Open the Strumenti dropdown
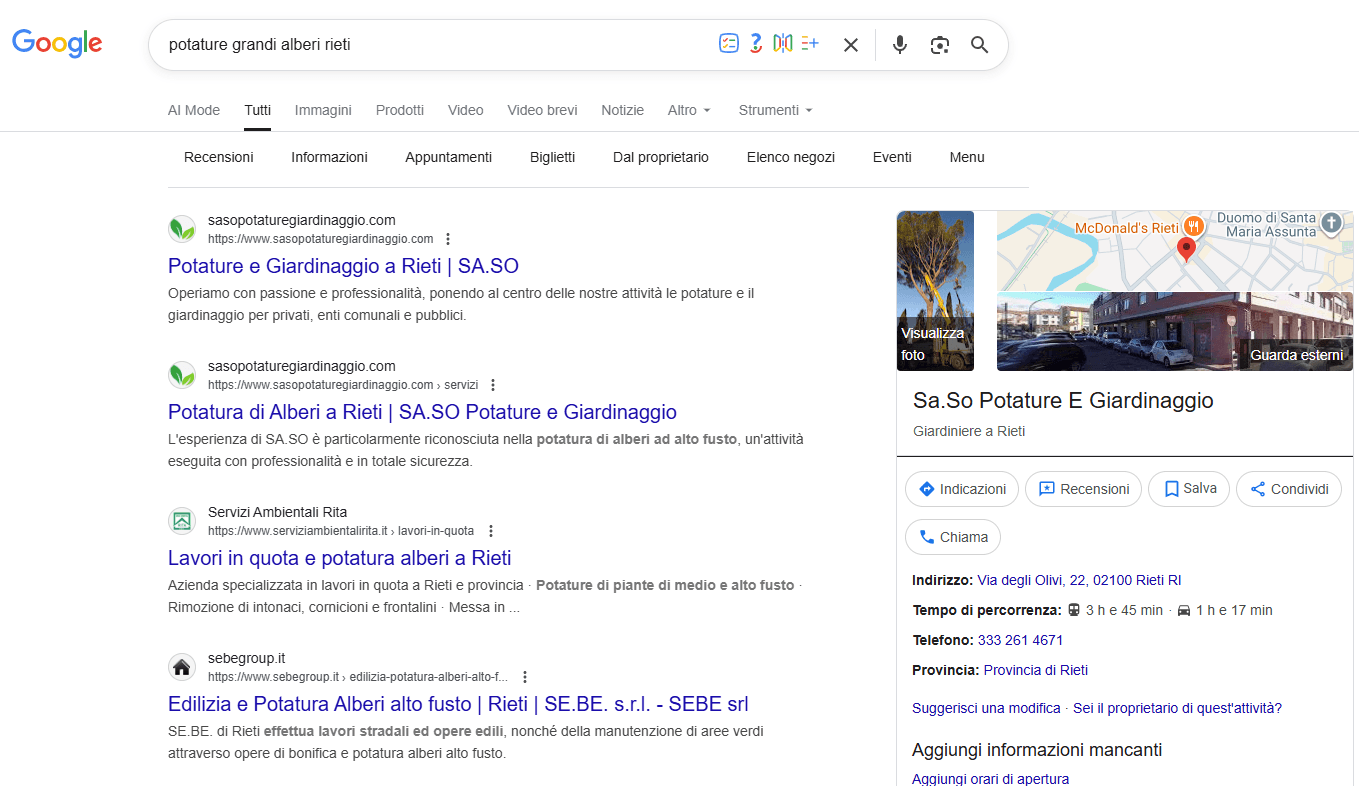This screenshot has width=1359, height=786. pyautogui.click(x=775, y=110)
